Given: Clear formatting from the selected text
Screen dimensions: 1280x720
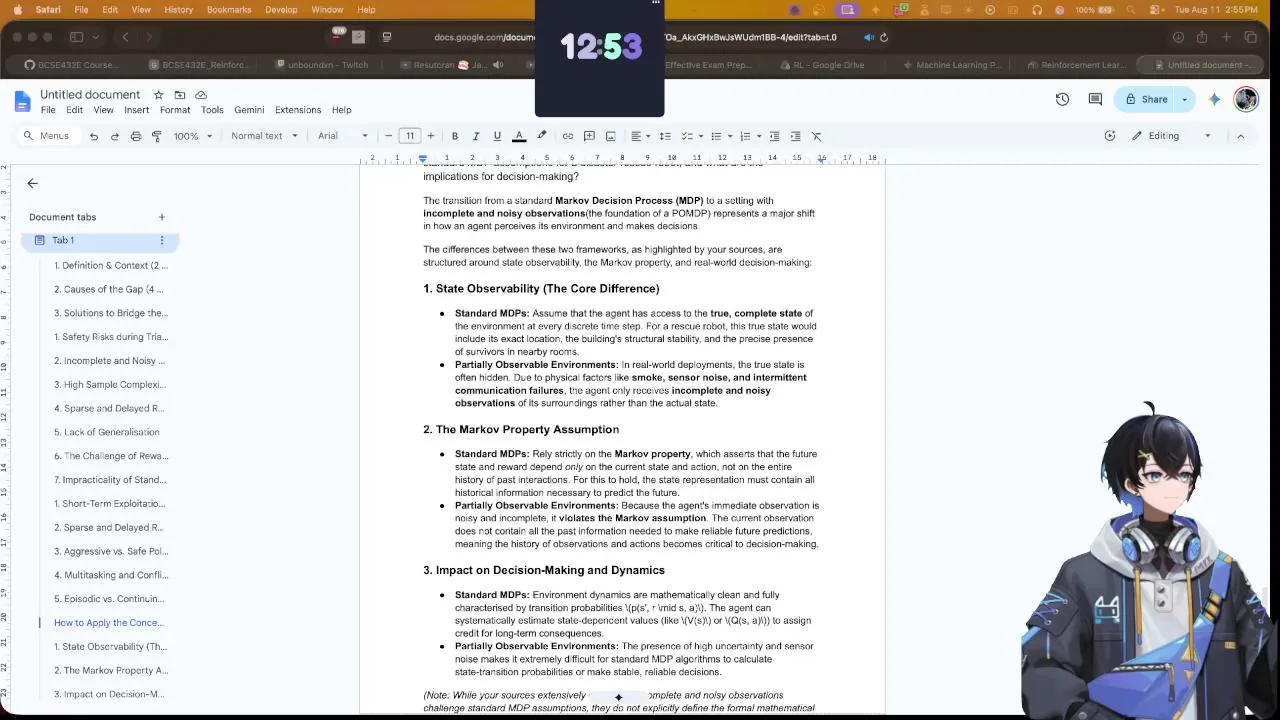Looking at the screenshot, I should click(816, 136).
